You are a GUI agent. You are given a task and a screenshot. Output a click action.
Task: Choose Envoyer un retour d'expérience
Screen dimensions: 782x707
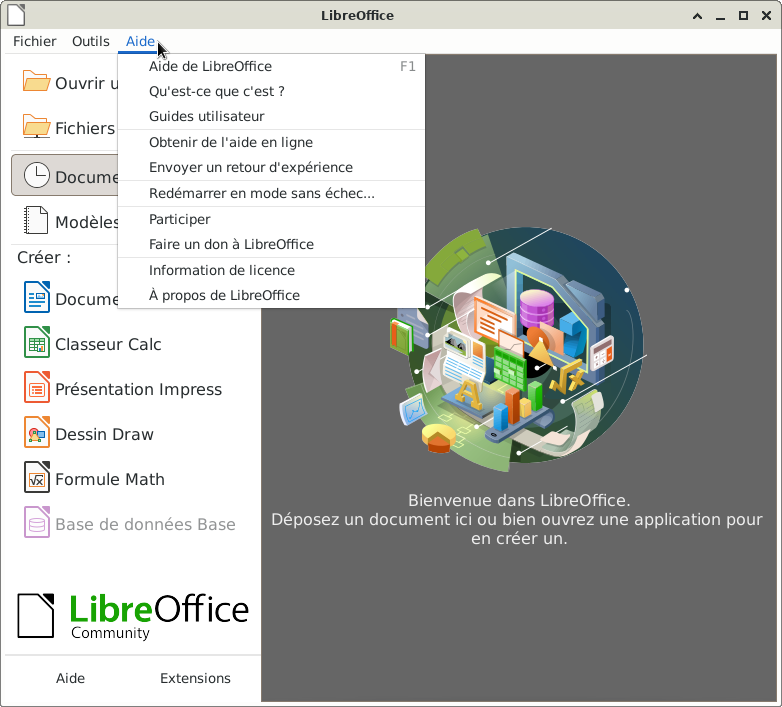pyautogui.click(x=271, y=167)
